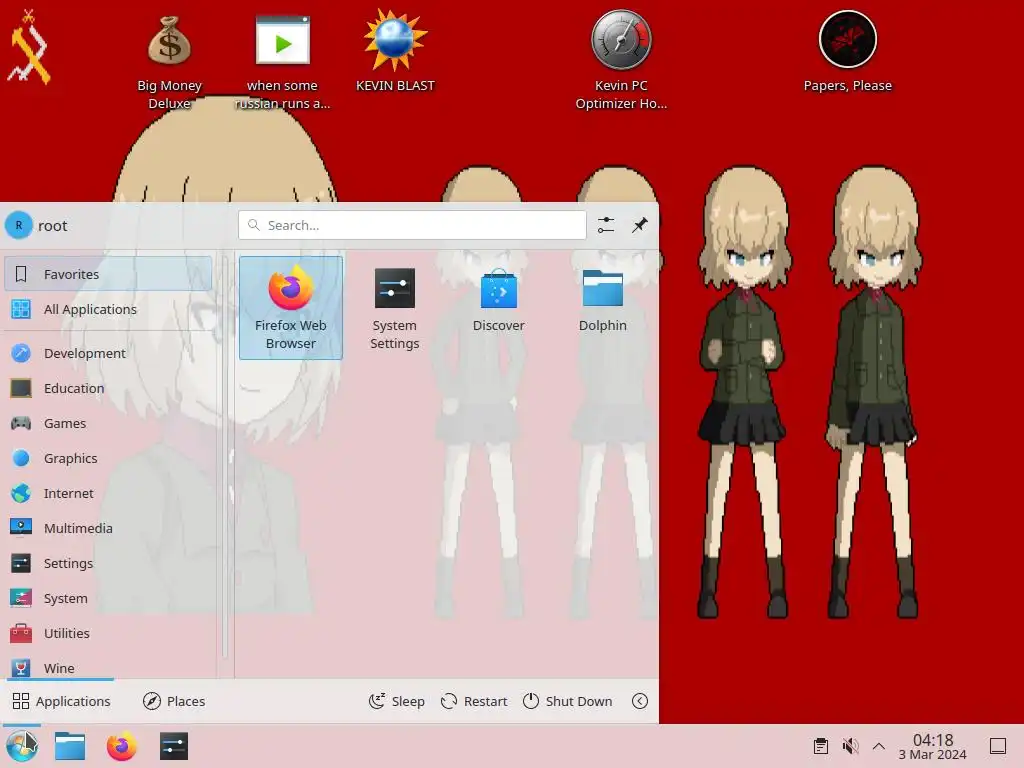Open Discover from Favorites grid
Image resolution: width=1024 pixels, height=768 pixels.
click(x=498, y=299)
